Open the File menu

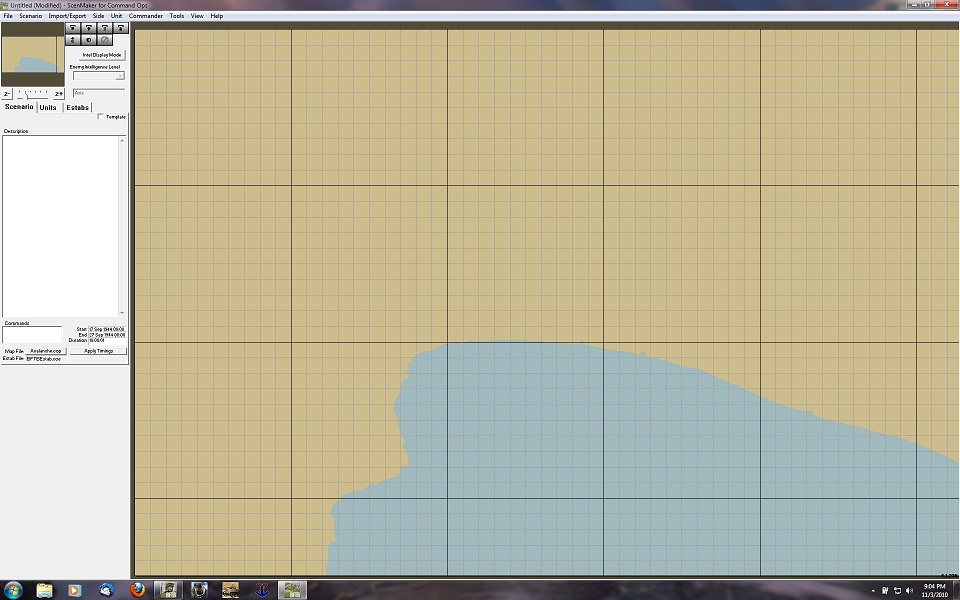pyautogui.click(x=8, y=16)
